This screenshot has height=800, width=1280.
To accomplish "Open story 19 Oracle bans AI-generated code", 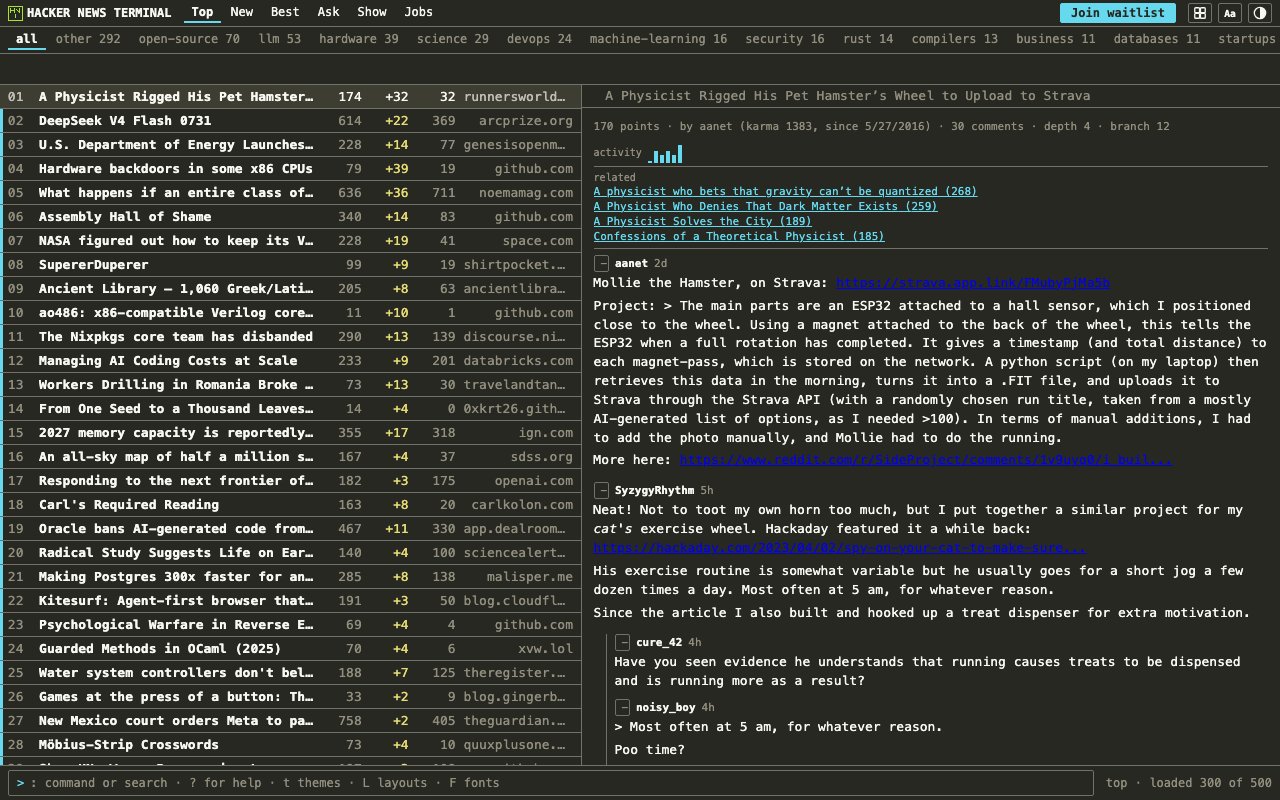I will (290, 529).
